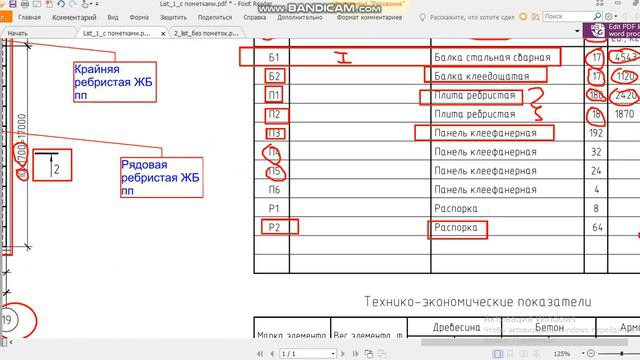
Task: Click the 'Расскажите, что хотите сделать' field
Action: pos(471,17)
